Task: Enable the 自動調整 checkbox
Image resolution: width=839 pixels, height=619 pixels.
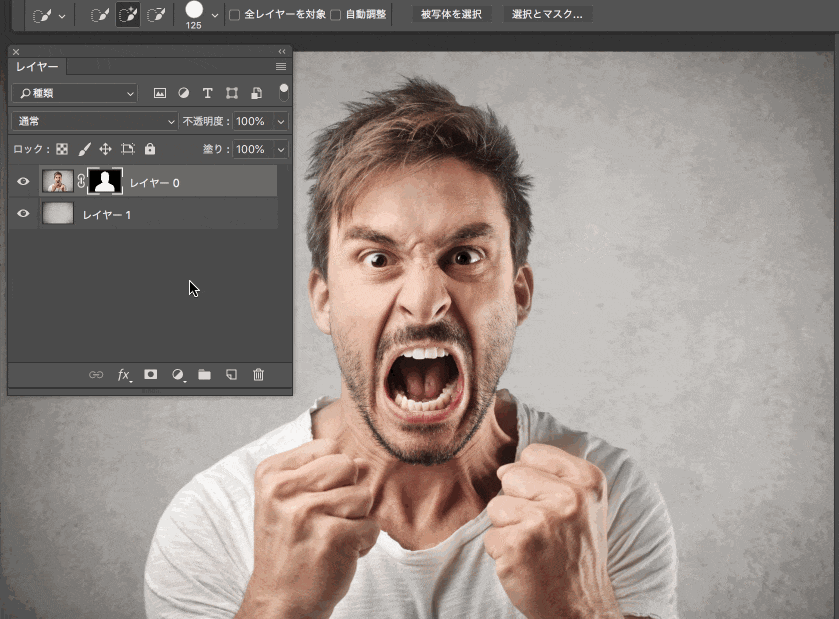Action: coord(335,15)
